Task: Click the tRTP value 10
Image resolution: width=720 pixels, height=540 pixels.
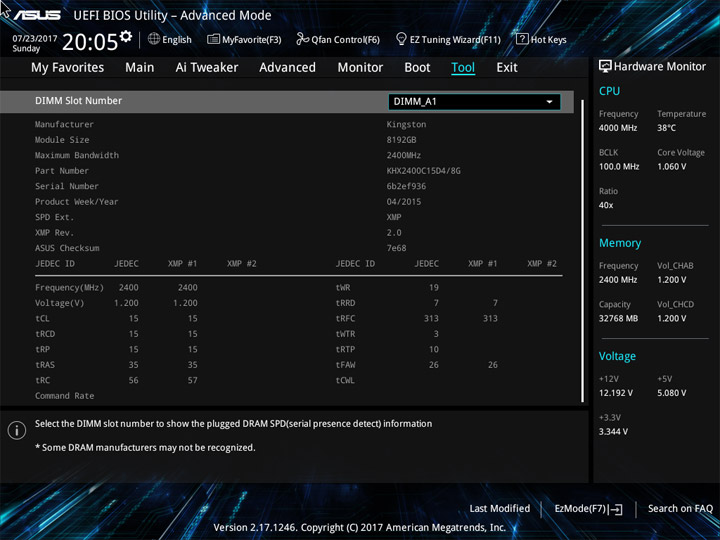Action: click(434, 349)
